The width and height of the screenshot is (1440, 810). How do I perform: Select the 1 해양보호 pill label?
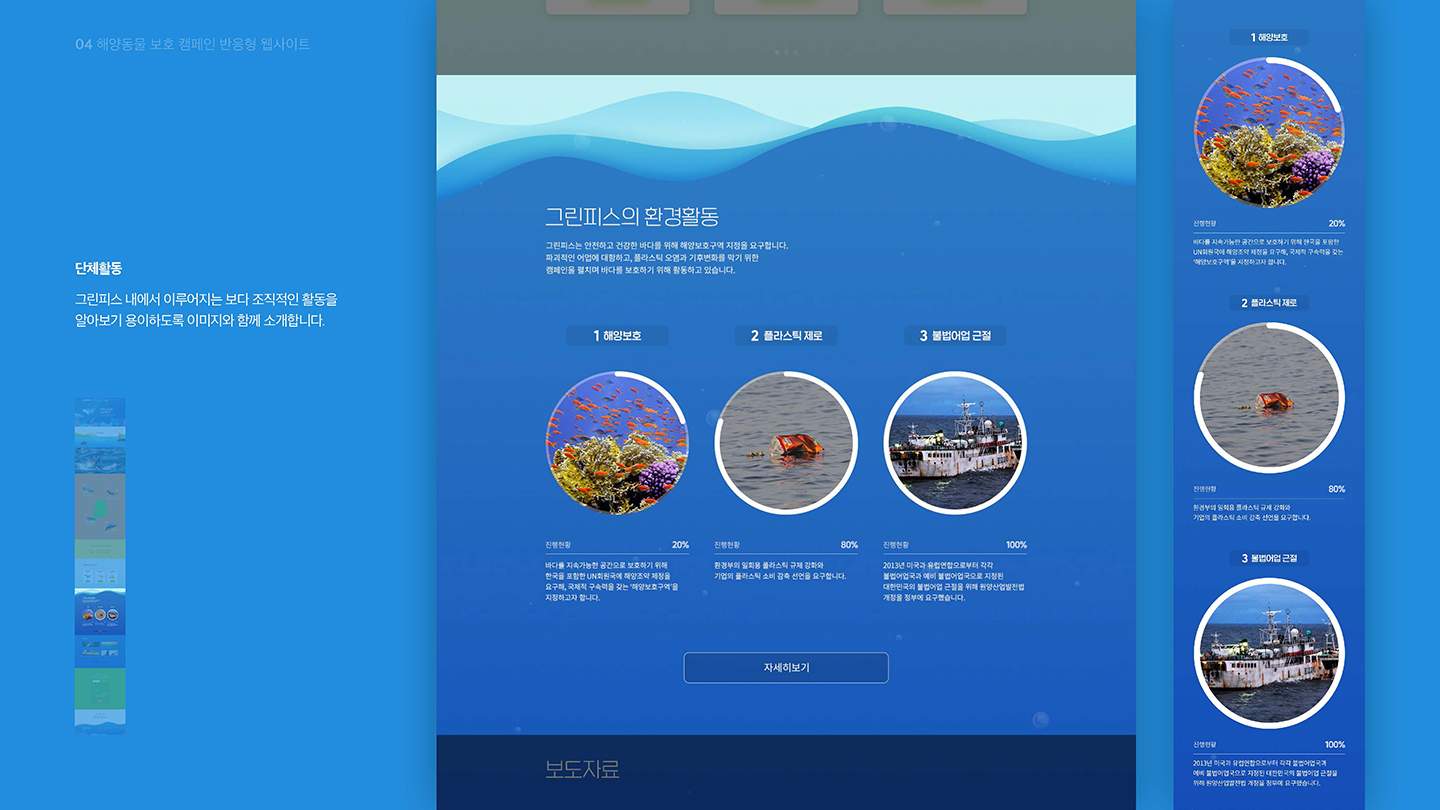[x=617, y=335]
